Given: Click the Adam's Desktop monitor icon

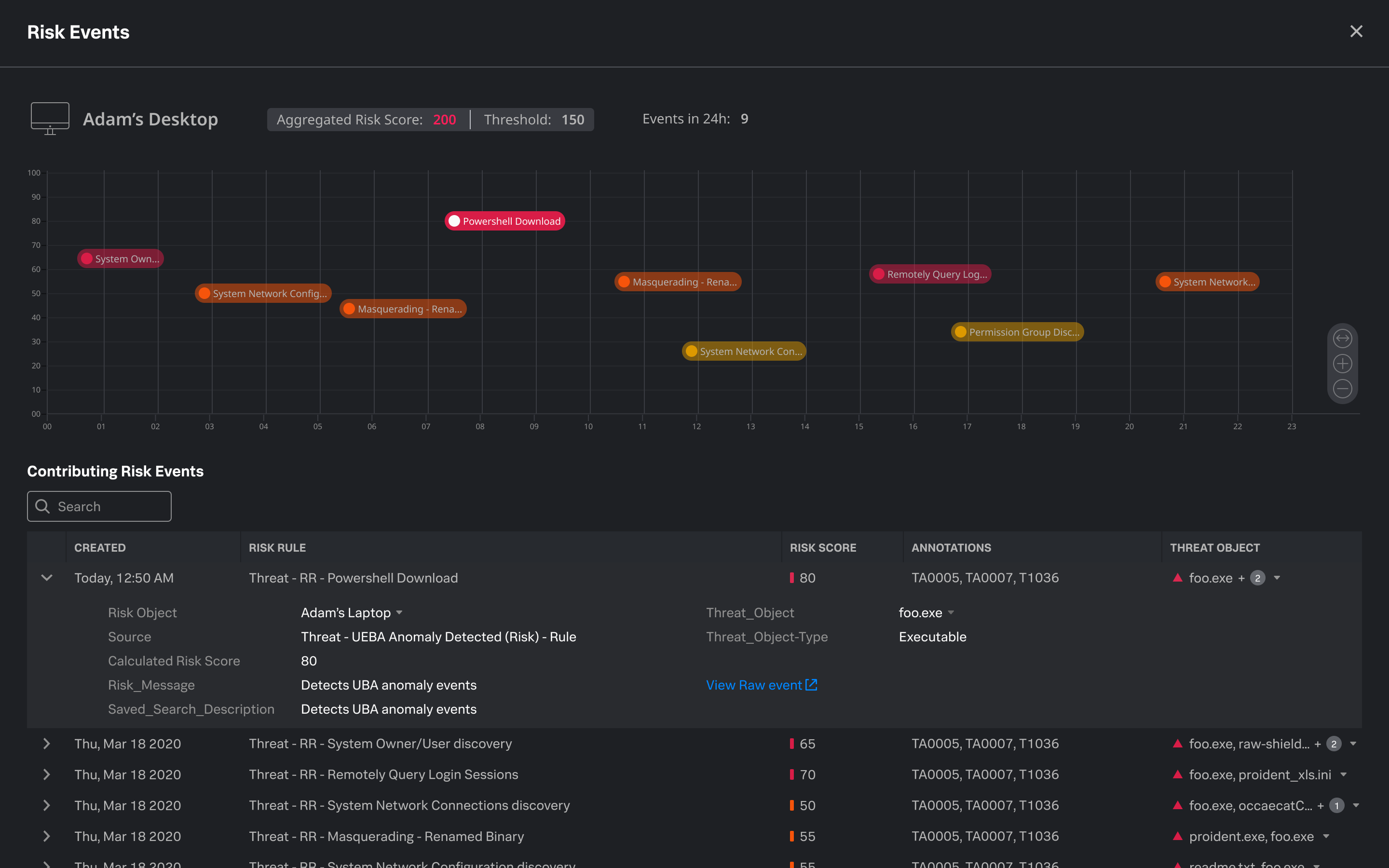Looking at the screenshot, I should point(50,119).
